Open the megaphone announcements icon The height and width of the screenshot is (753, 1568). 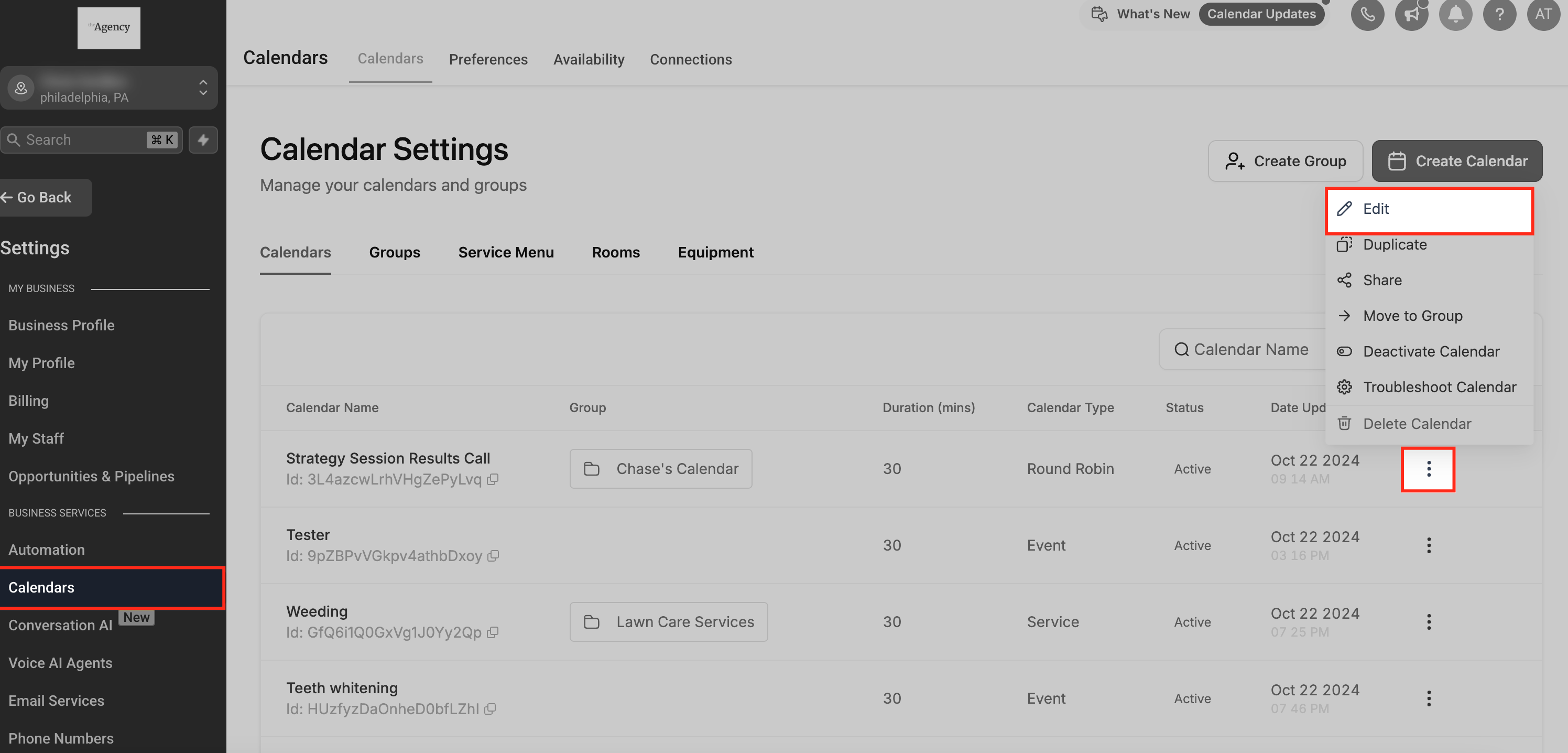[x=1411, y=14]
